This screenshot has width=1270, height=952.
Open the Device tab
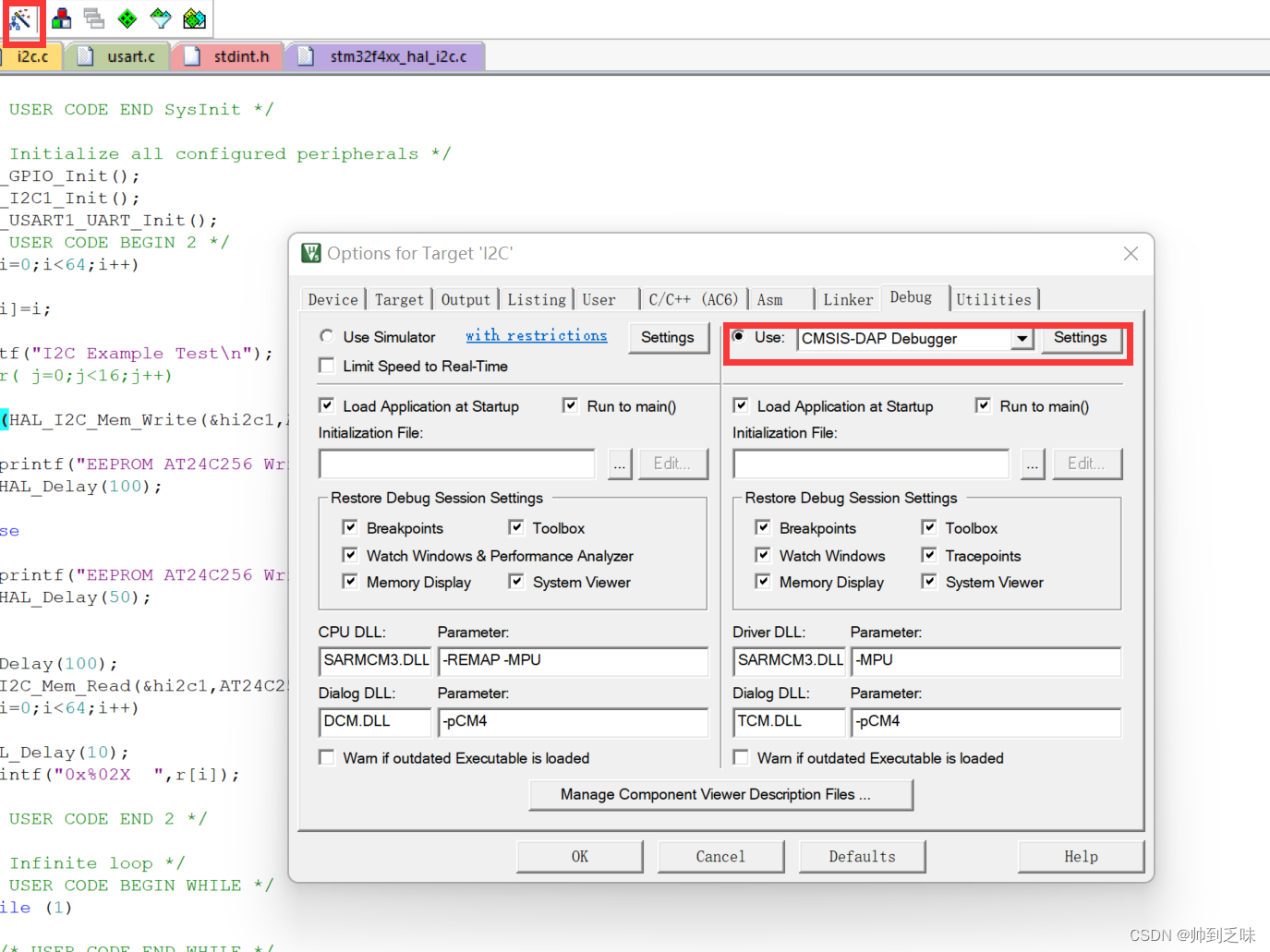[x=333, y=299]
